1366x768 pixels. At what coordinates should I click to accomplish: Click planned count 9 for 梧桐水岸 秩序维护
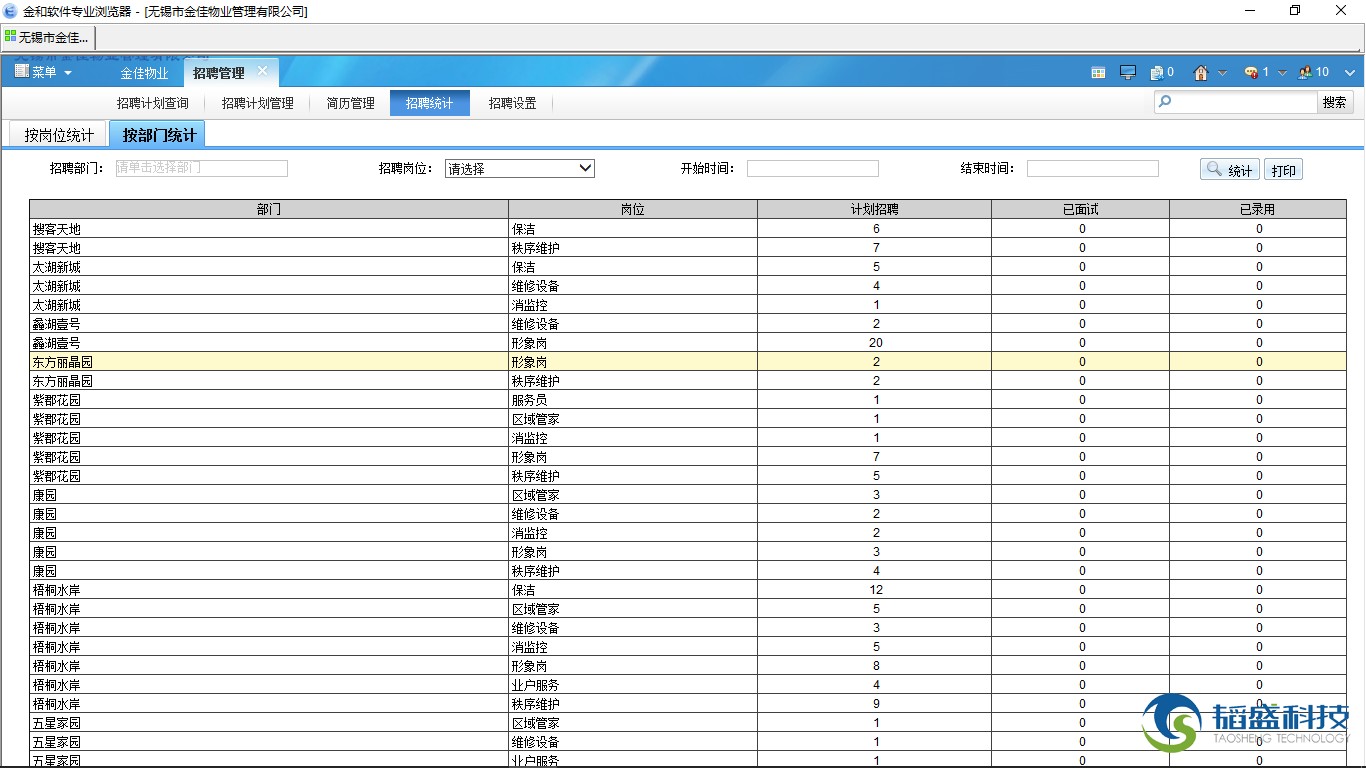point(875,704)
